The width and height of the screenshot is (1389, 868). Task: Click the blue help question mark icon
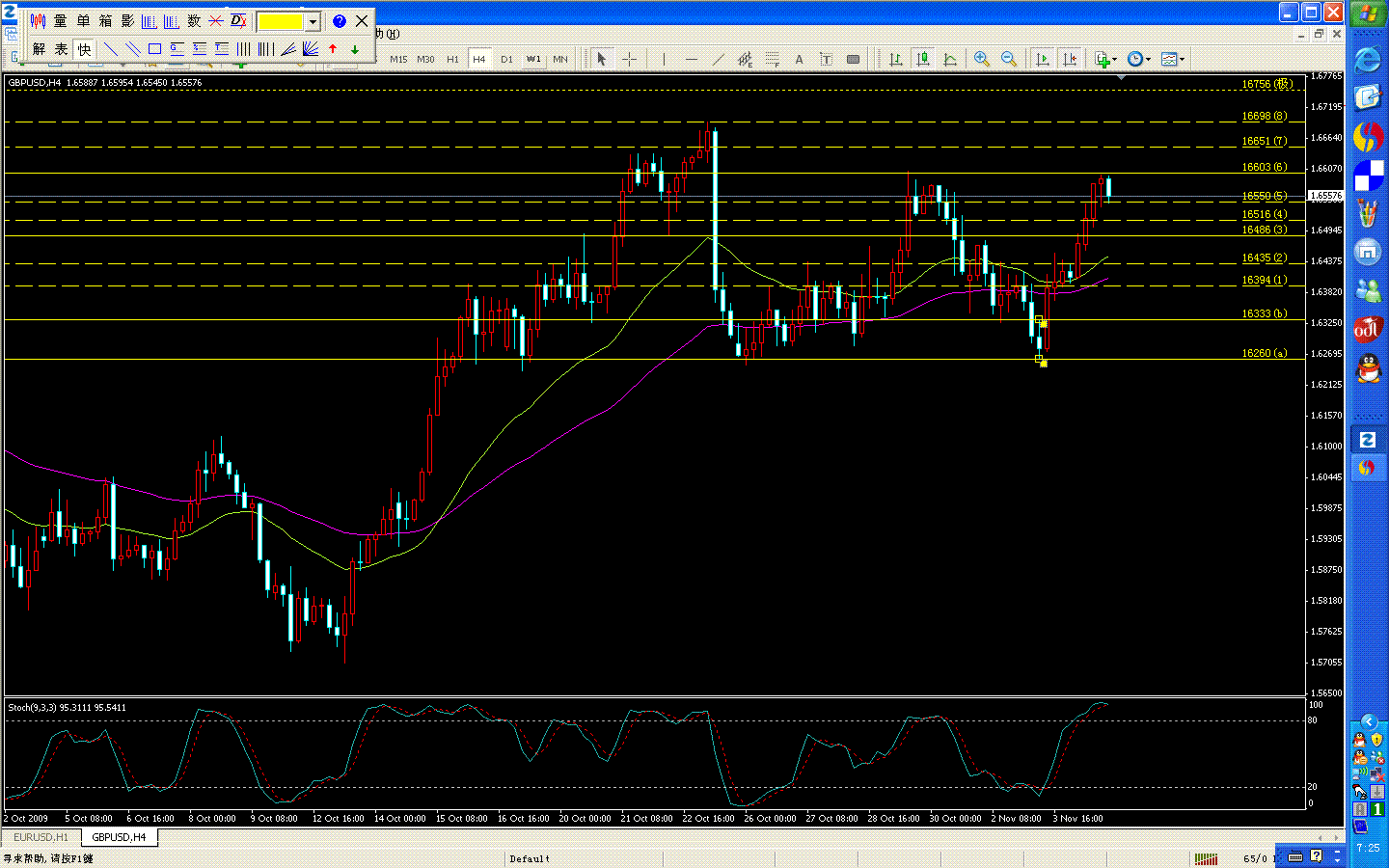point(340,20)
